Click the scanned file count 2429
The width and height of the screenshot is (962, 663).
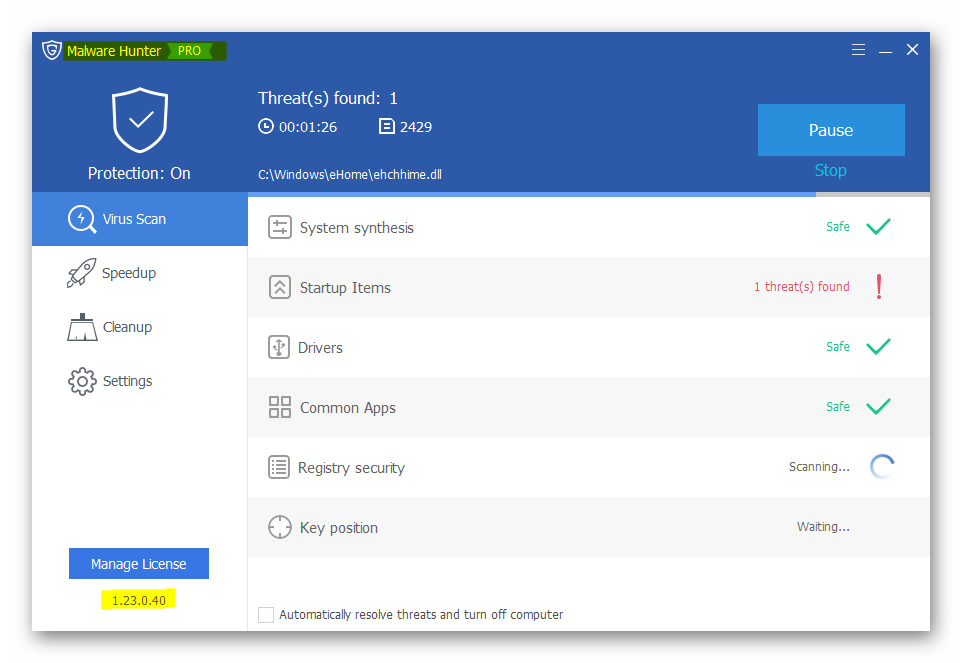416,127
